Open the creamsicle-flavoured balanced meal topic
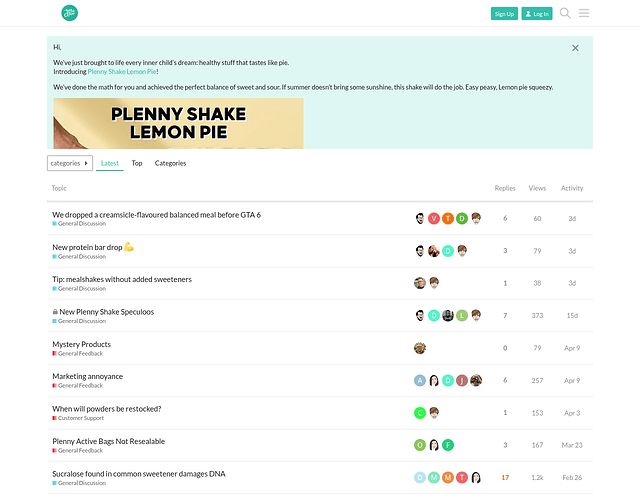Viewport: 640px width, 500px height. [x=156, y=215]
